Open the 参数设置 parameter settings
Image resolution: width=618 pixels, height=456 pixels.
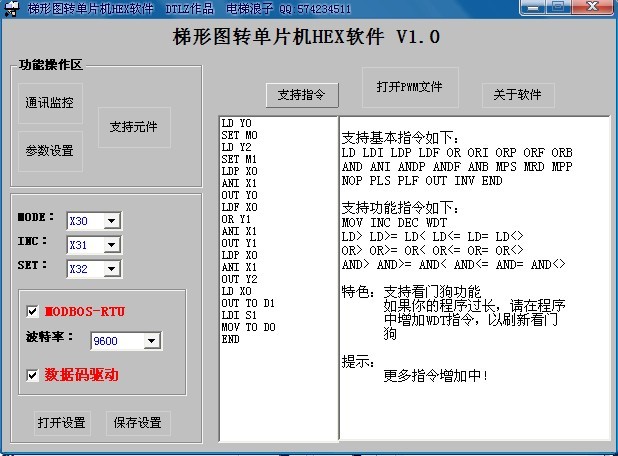coord(50,151)
